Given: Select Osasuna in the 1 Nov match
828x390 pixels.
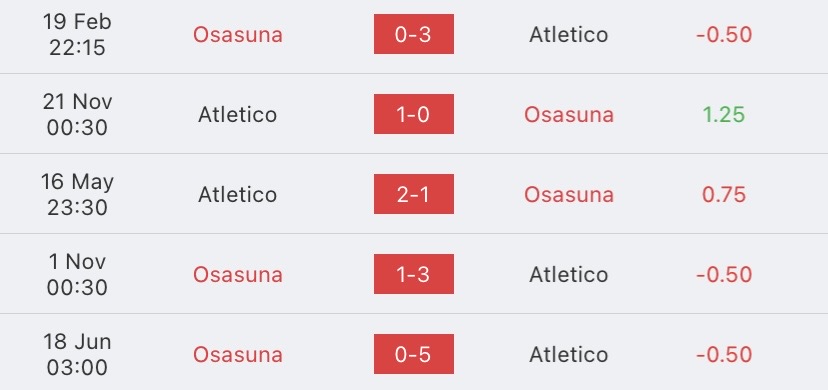Looking at the screenshot, I should pyautogui.click(x=238, y=274).
